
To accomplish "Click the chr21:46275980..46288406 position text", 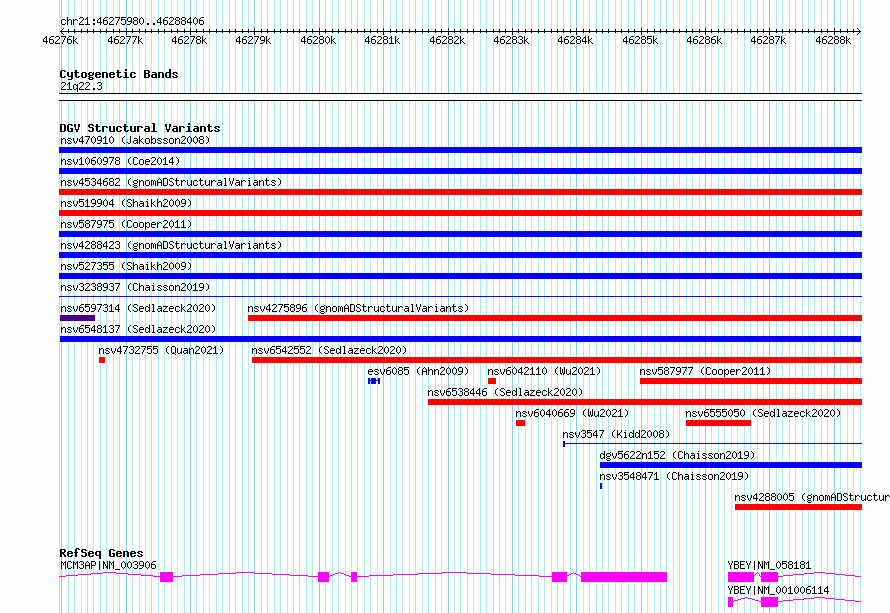I will (x=132, y=21).
